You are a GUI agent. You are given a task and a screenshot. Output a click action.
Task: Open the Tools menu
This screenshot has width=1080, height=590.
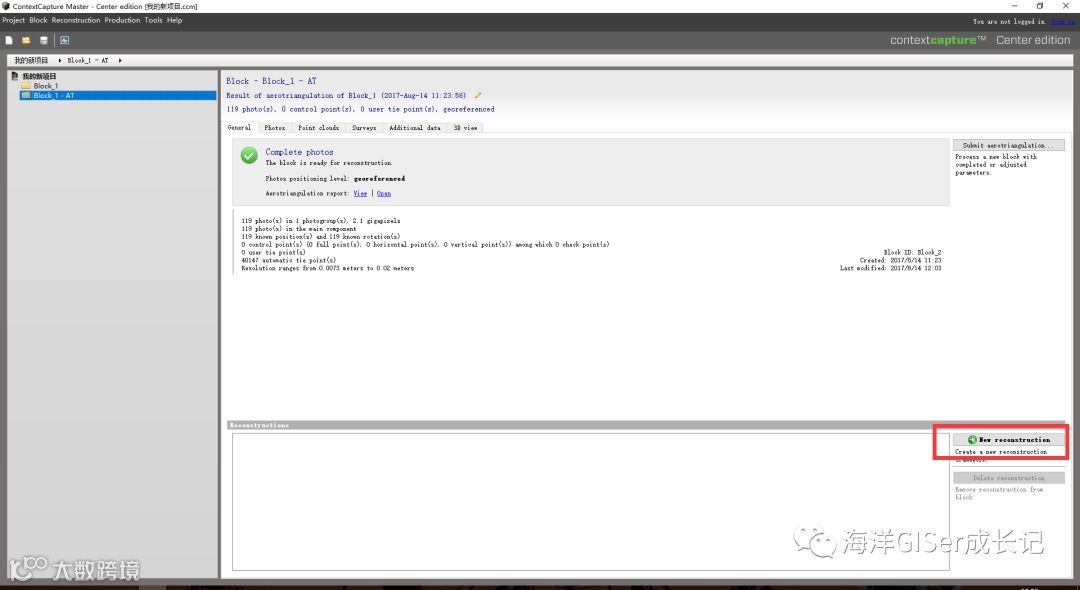[x=154, y=21]
